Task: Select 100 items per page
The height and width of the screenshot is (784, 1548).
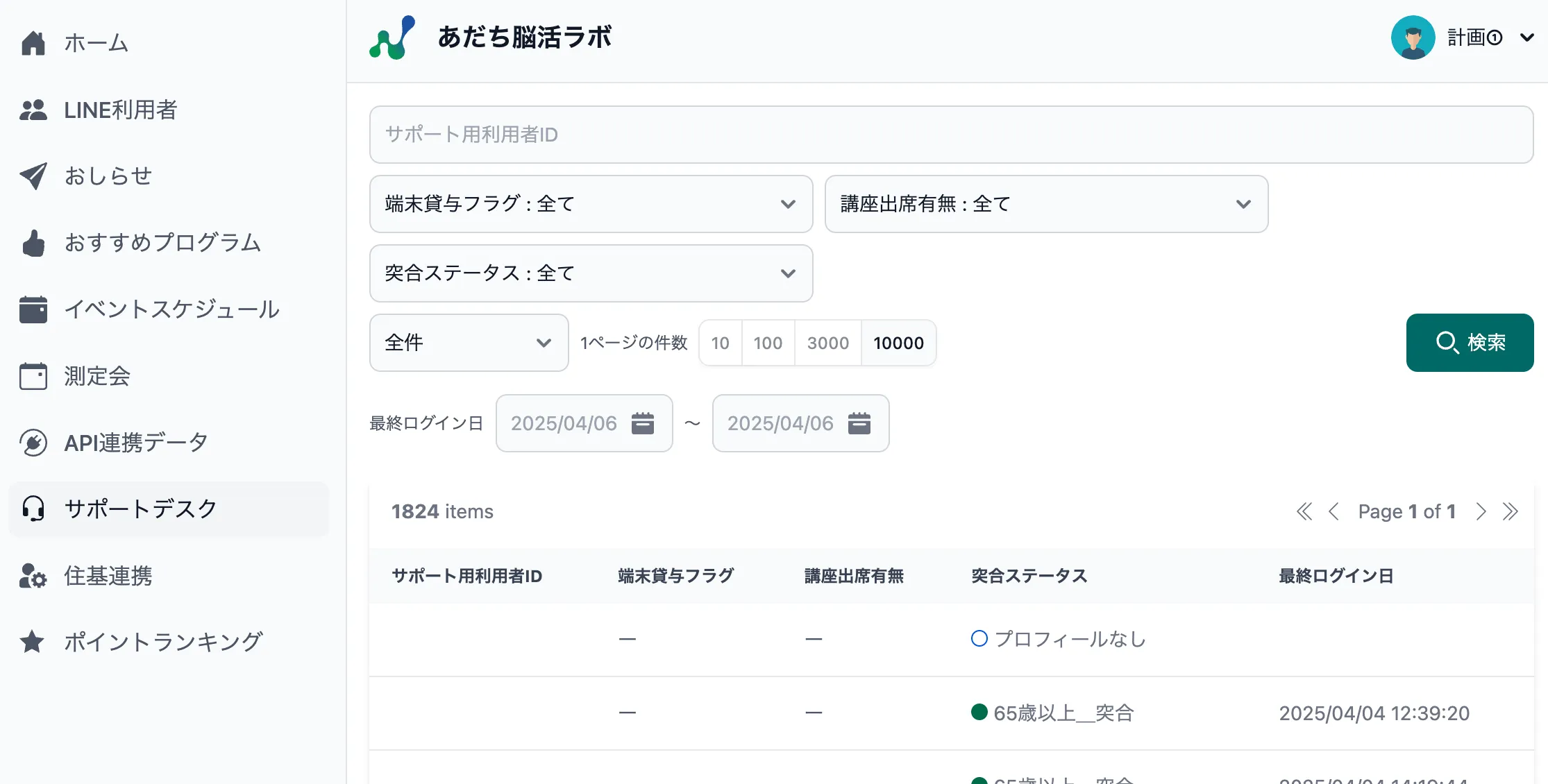Action: (767, 343)
